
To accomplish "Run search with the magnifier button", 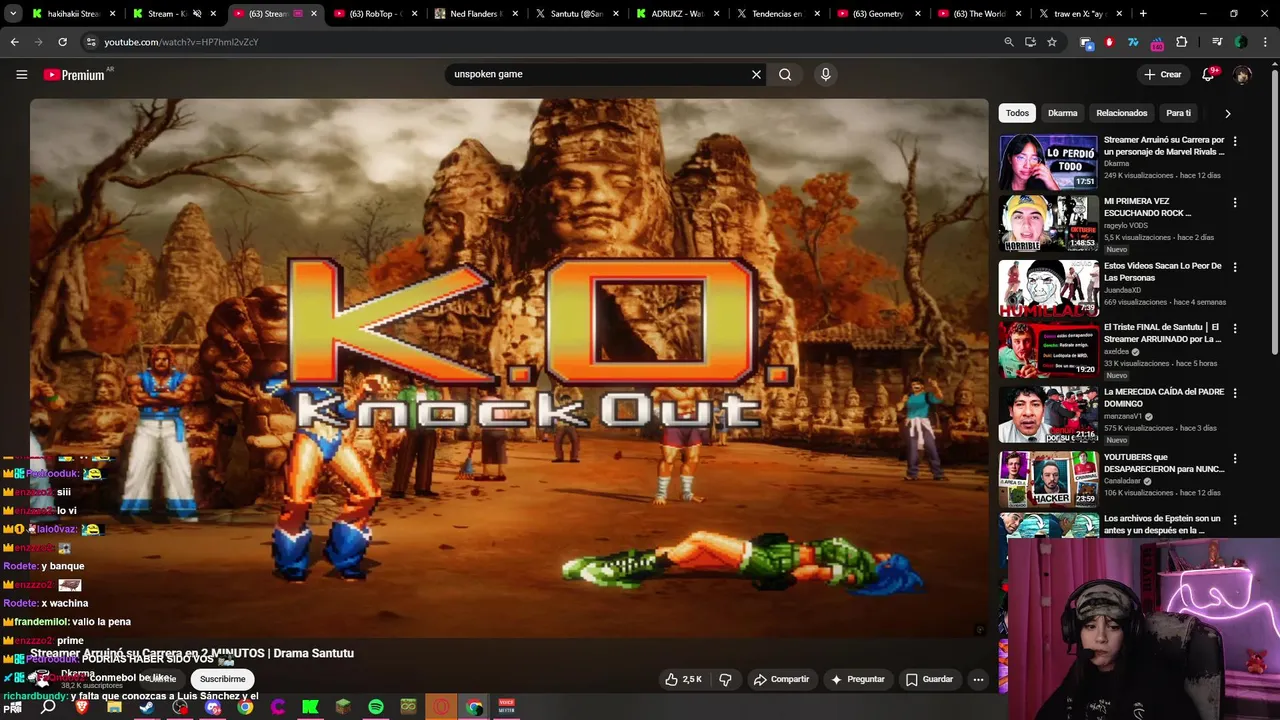I will point(785,74).
